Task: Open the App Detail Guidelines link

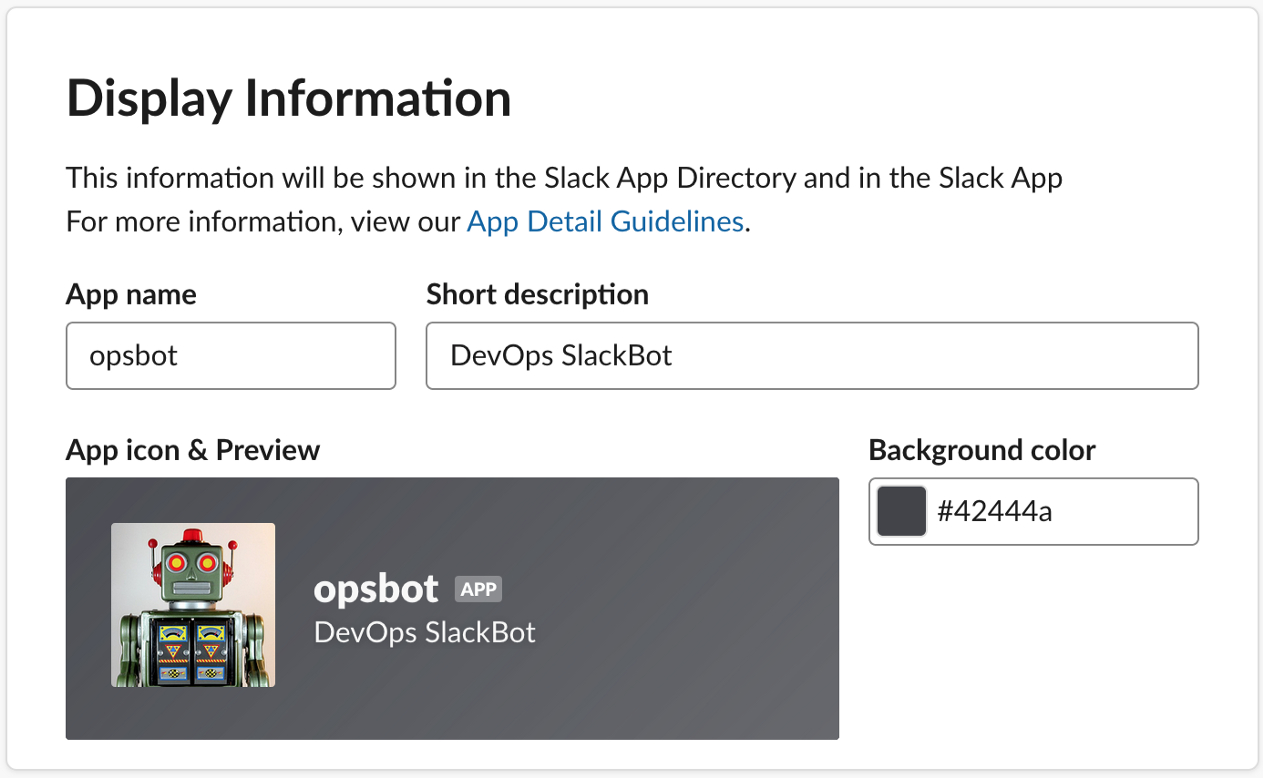Action: point(605,221)
